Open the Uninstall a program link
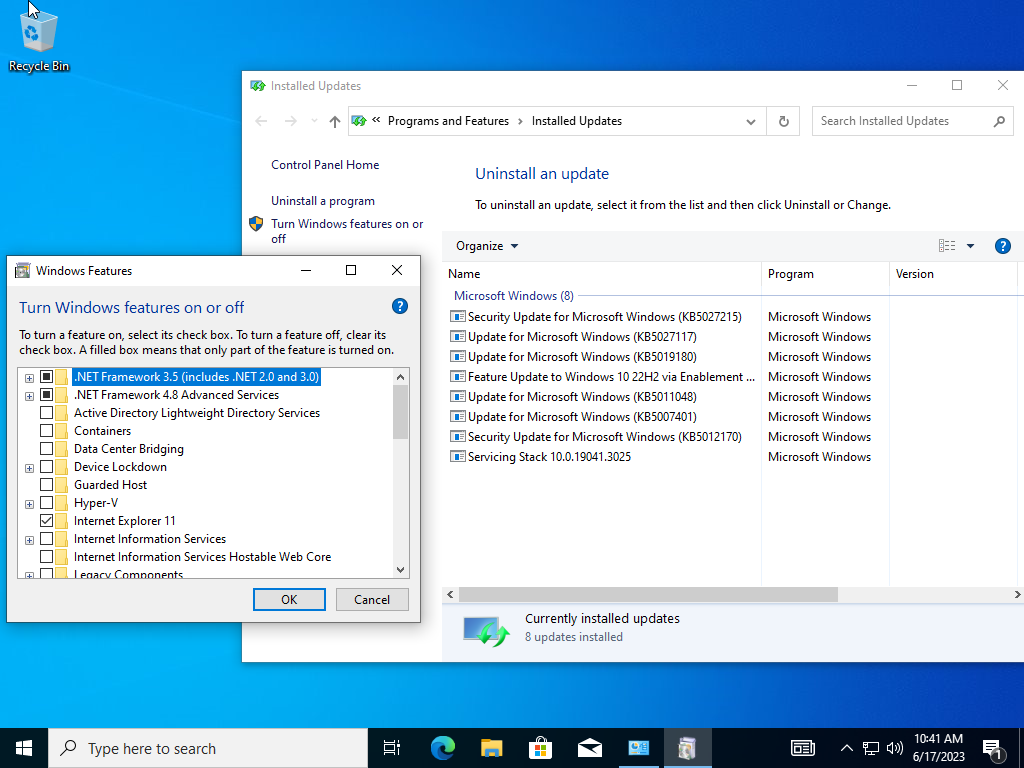1024x768 pixels. coord(323,201)
